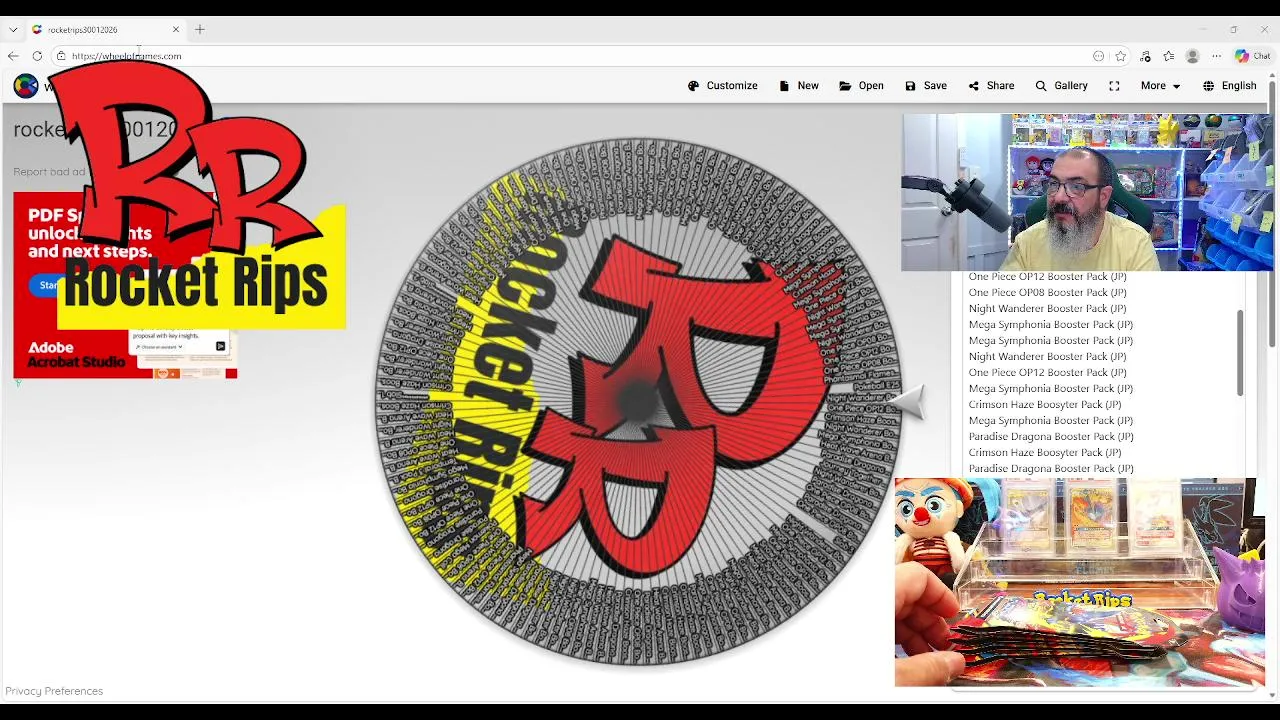Open the English language selector
The width and height of the screenshot is (1280, 720).
[x=1229, y=86]
